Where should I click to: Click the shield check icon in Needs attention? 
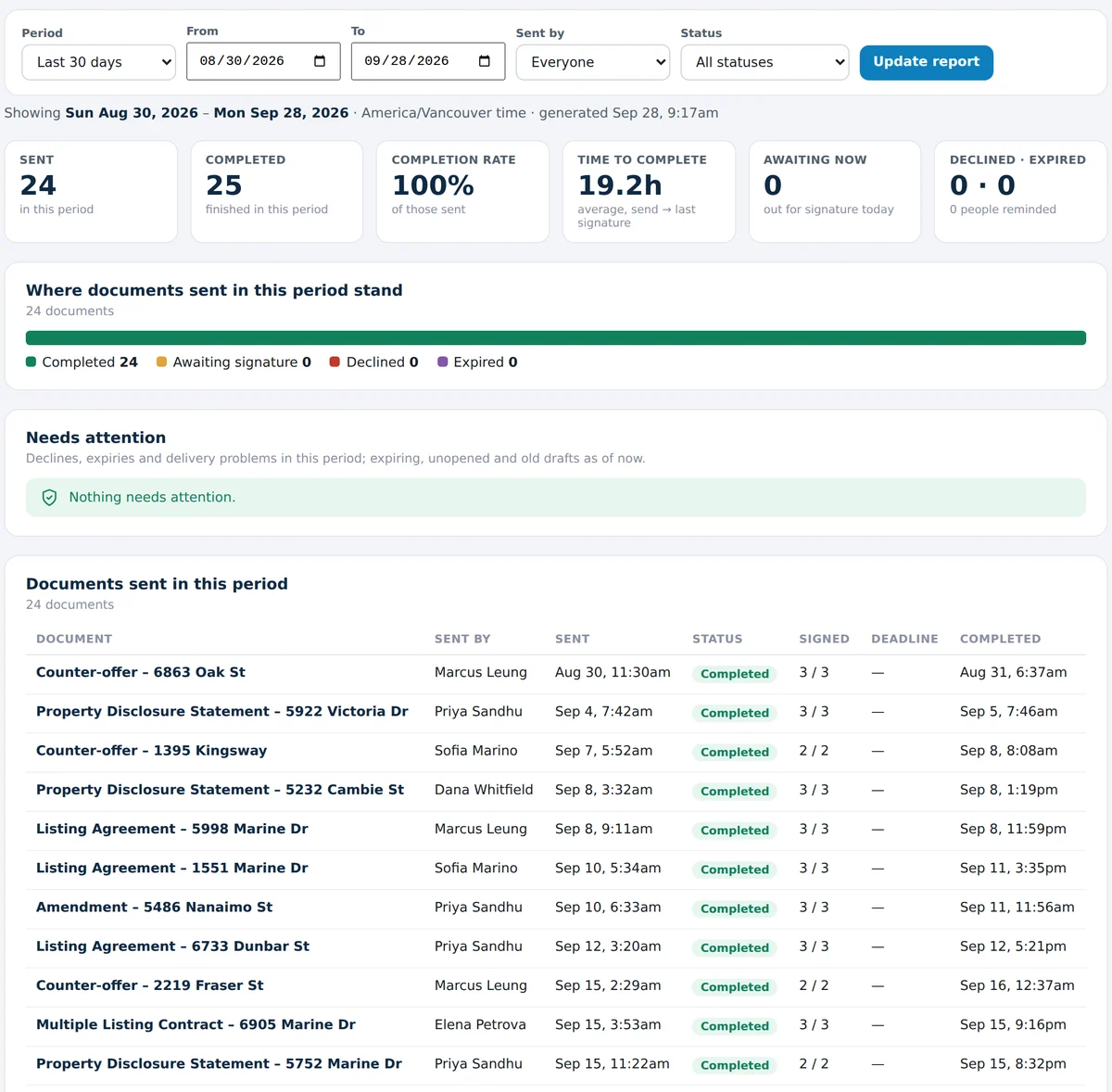pyautogui.click(x=50, y=498)
